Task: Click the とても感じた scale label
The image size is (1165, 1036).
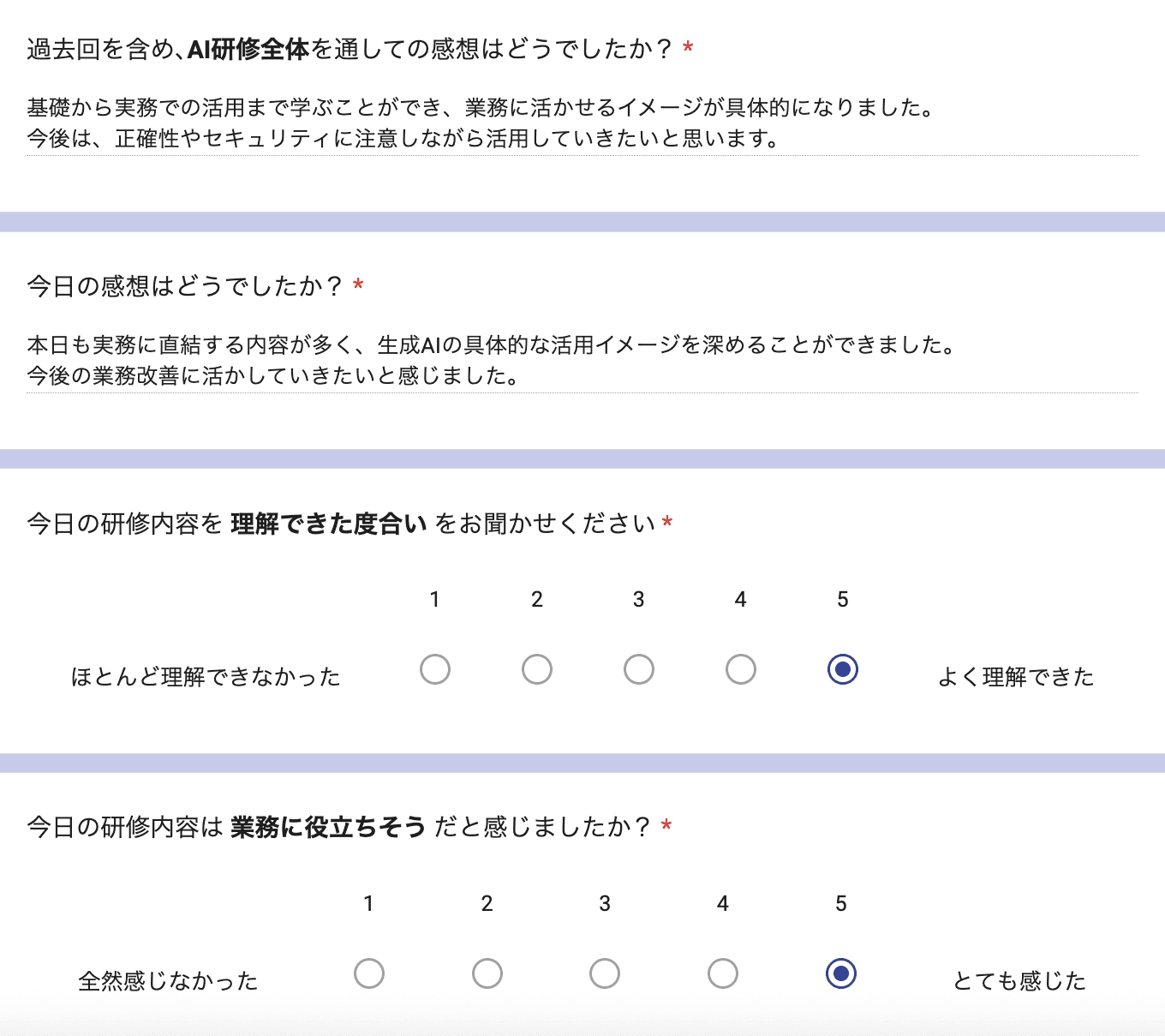Action: click(1019, 980)
